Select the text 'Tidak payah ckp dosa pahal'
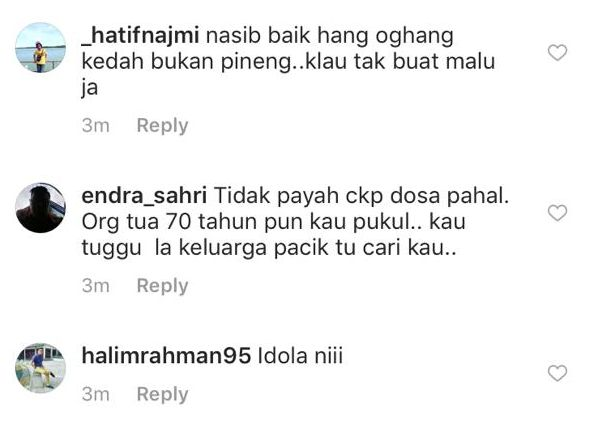This screenshot has width=603, height=437. [x=360, y=195]
